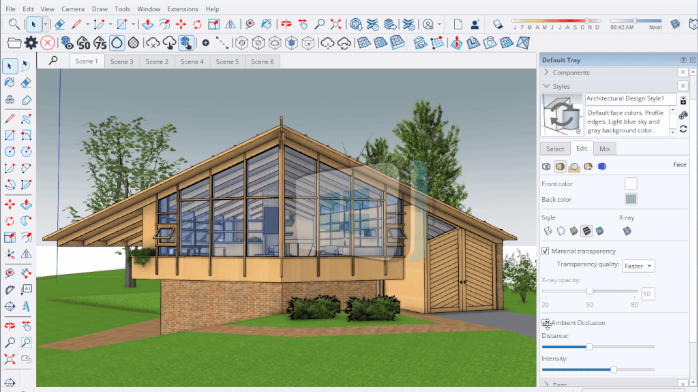Viewport: 698px width, 392px height.
Task: Click the 75 icon in second toolbar
Action: (100, 43)
